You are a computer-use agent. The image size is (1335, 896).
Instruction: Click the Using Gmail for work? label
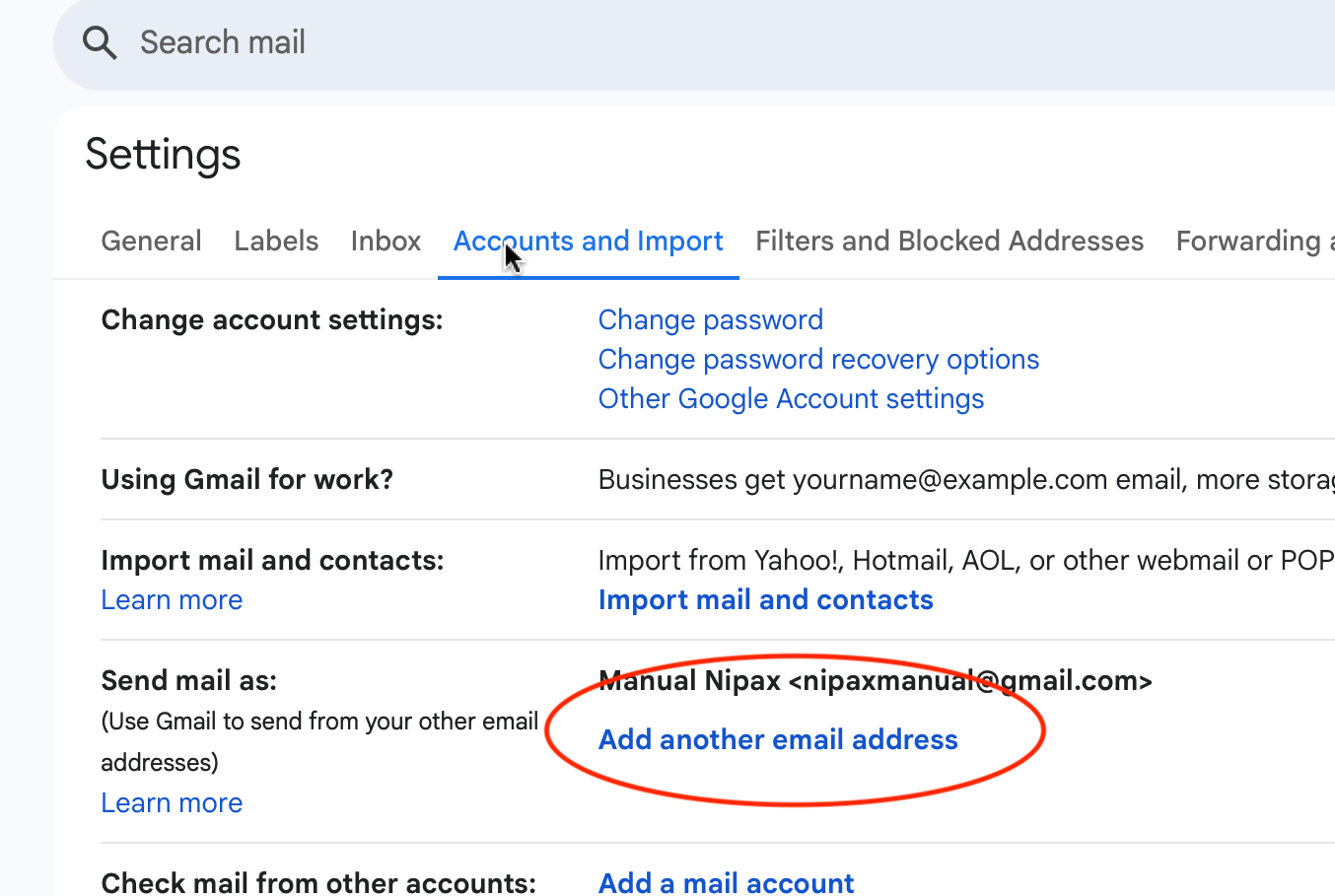[x=246, y=480]
